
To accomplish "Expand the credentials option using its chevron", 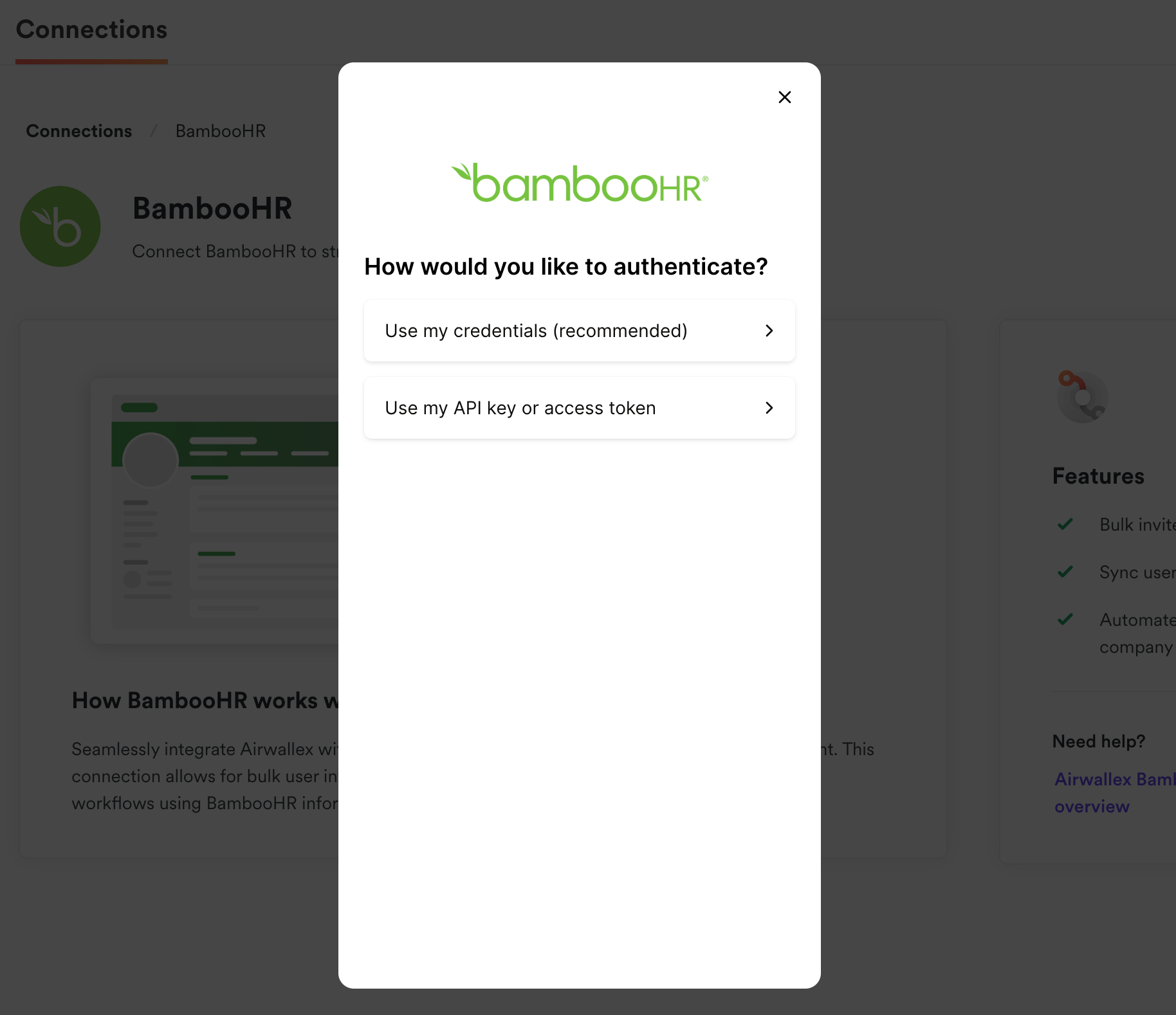I will (x=769, y=331).
